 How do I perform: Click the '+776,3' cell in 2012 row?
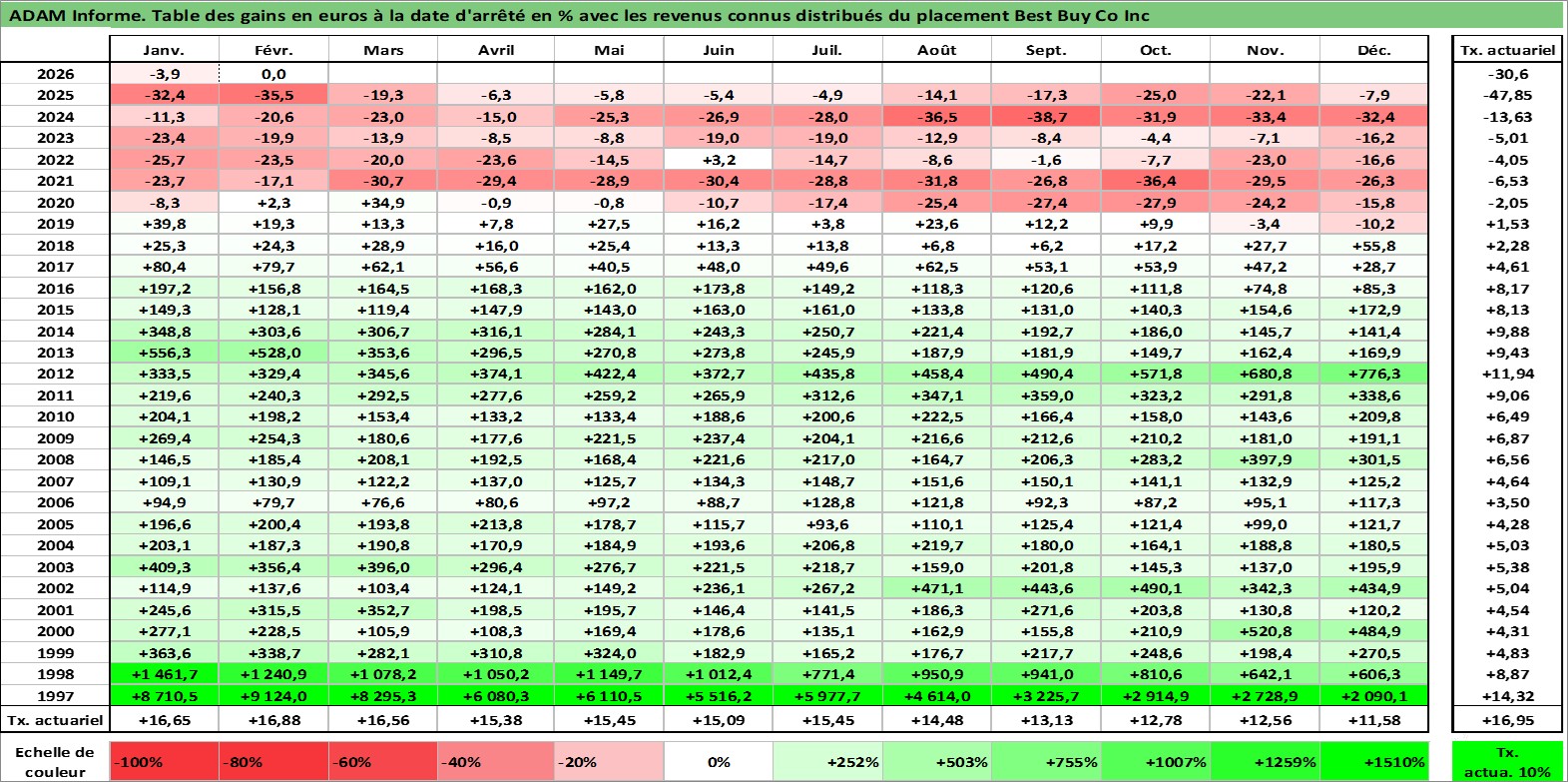tap(1373, 374)
